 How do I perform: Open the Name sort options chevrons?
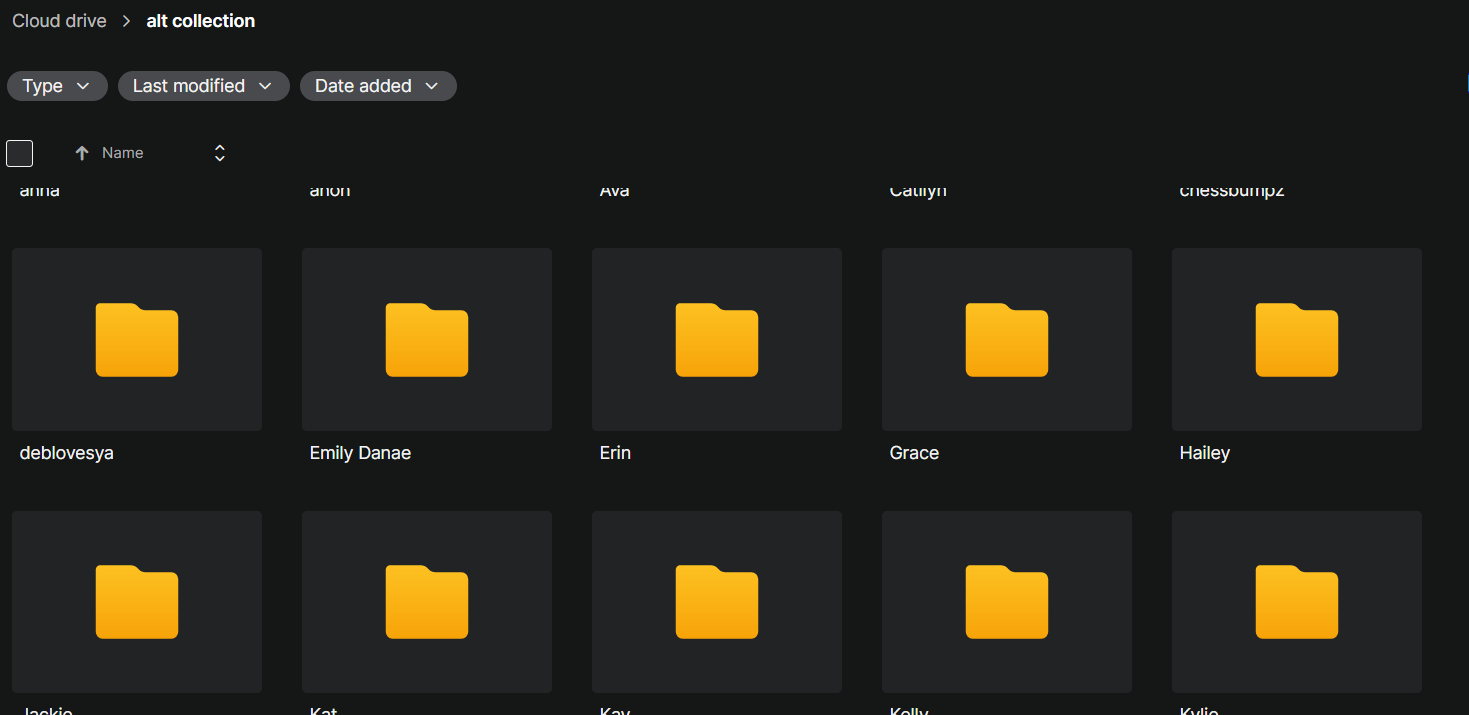click(x=220, y=153)
